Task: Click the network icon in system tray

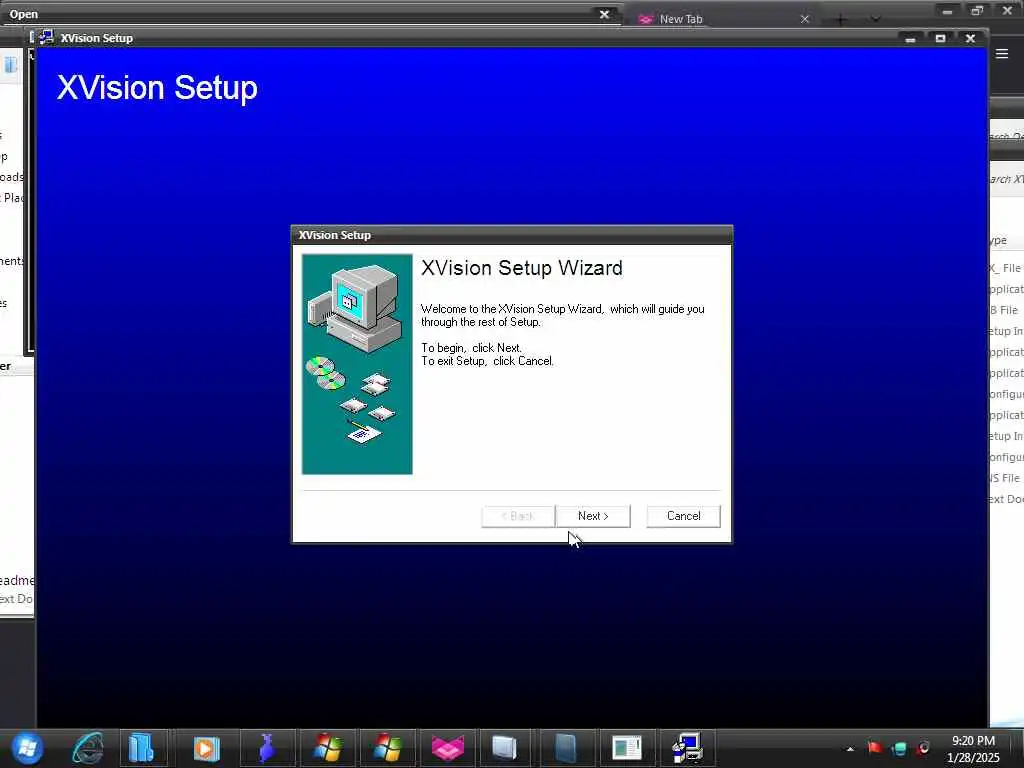Action: coord(899,748)
